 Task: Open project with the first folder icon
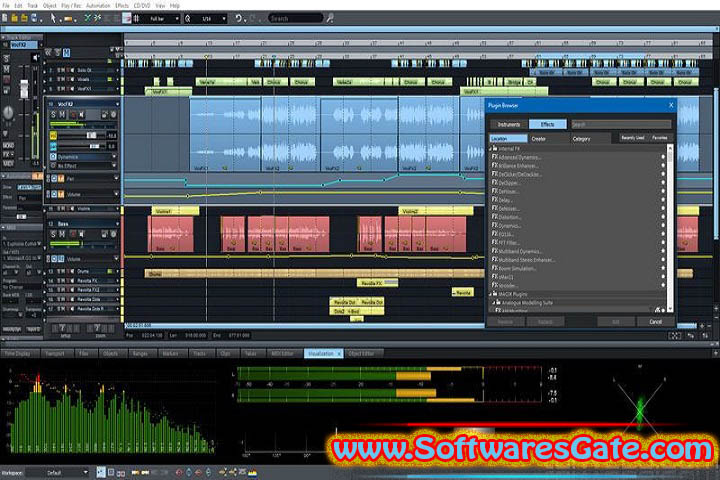click(x=14, y=18)
